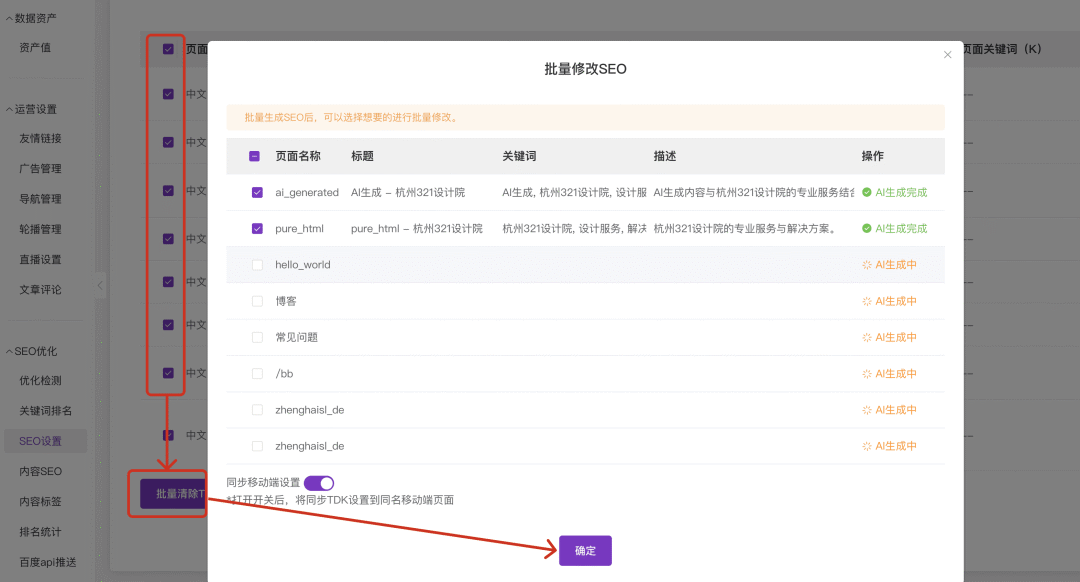Collapse the 运营设置 sidebar group
This screenshot has height=582, width=1080.
(x=10, y=109)
